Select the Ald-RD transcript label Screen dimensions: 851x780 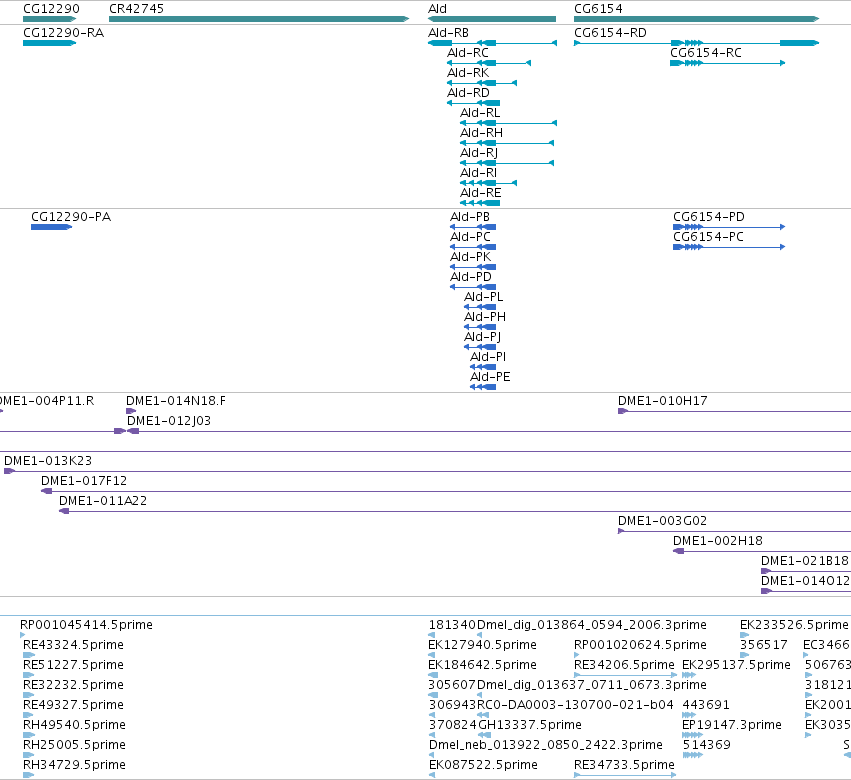(x=468, y=93)
